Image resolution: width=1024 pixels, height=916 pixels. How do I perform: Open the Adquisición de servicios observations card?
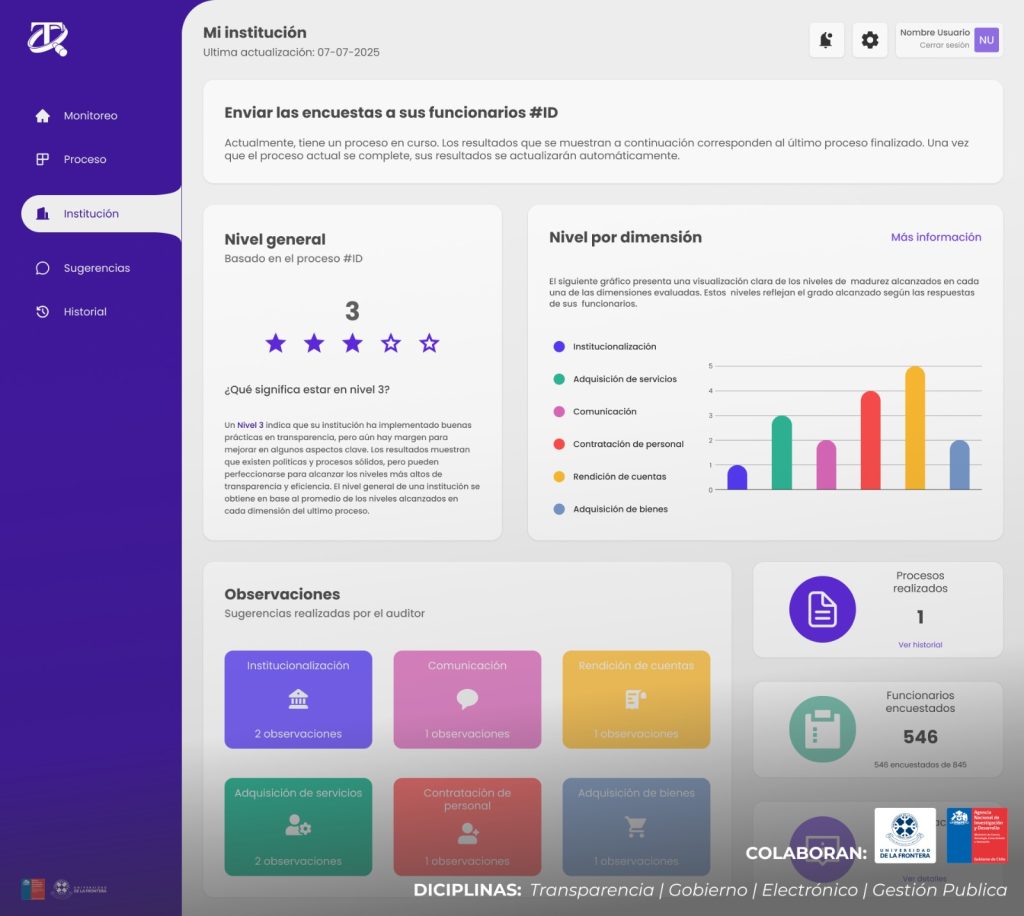click(x=298, y=826)
